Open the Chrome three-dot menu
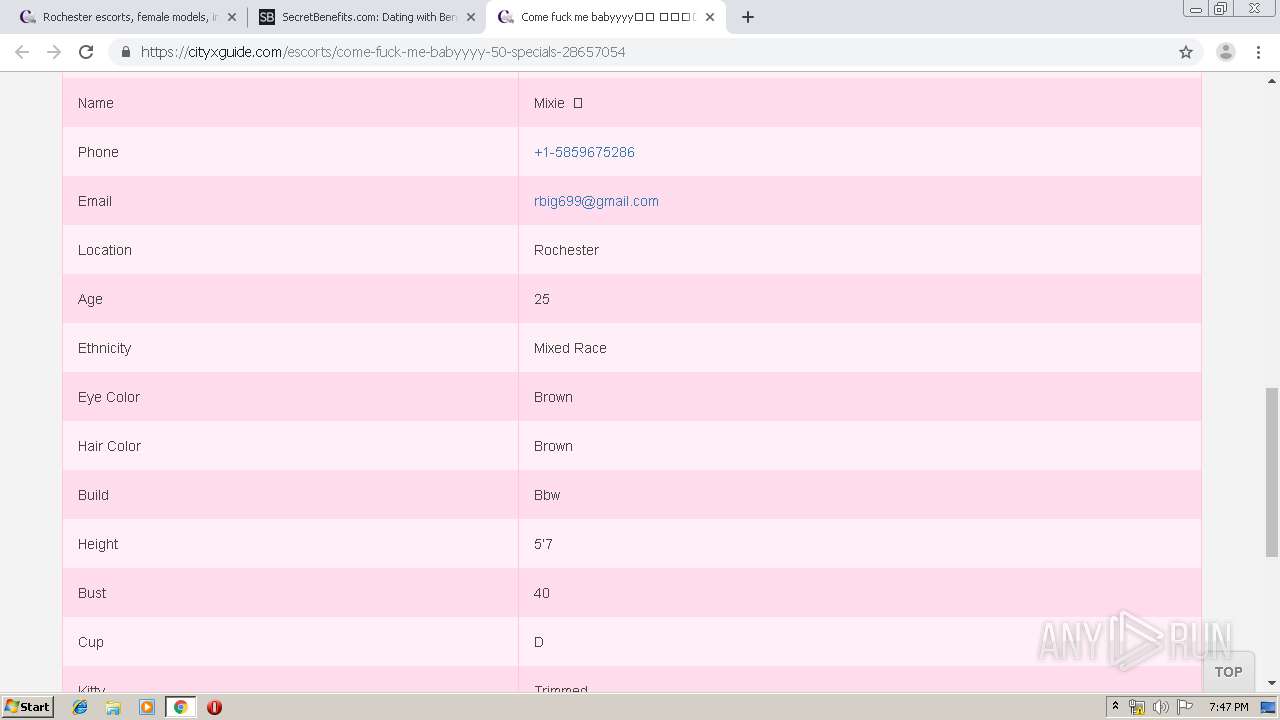 (1260, 52)
